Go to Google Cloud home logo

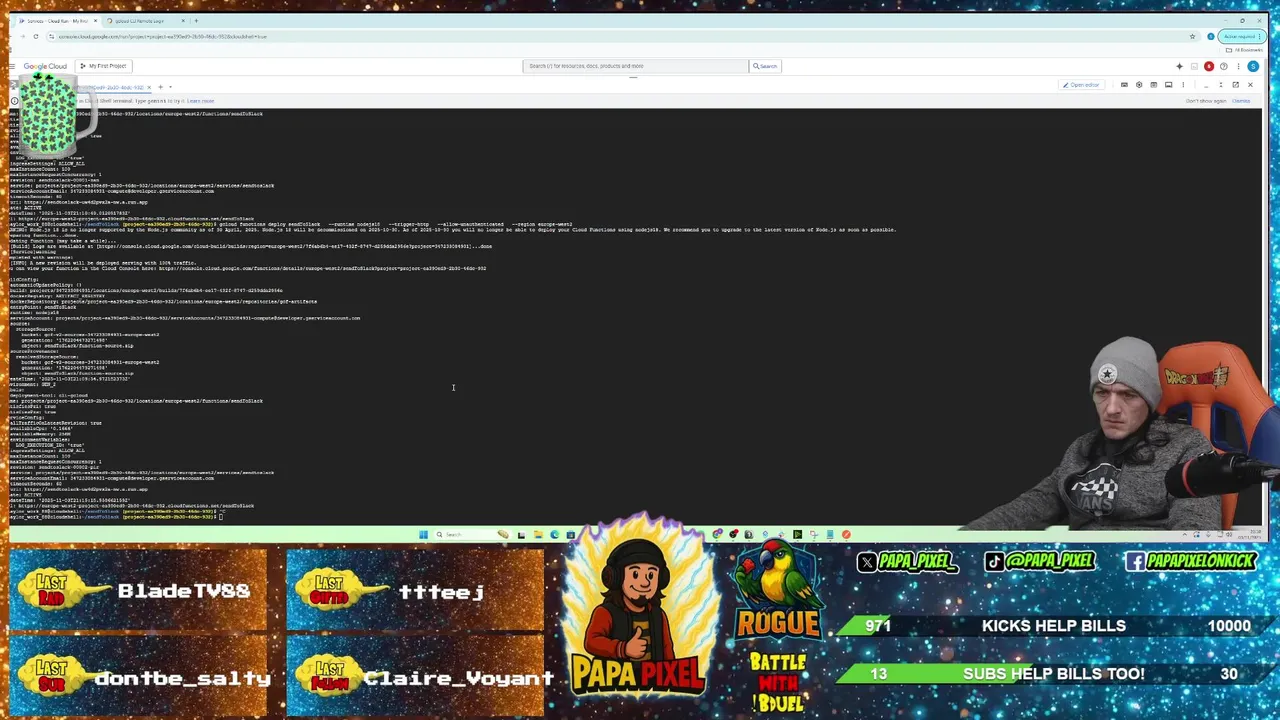(45, 66)
